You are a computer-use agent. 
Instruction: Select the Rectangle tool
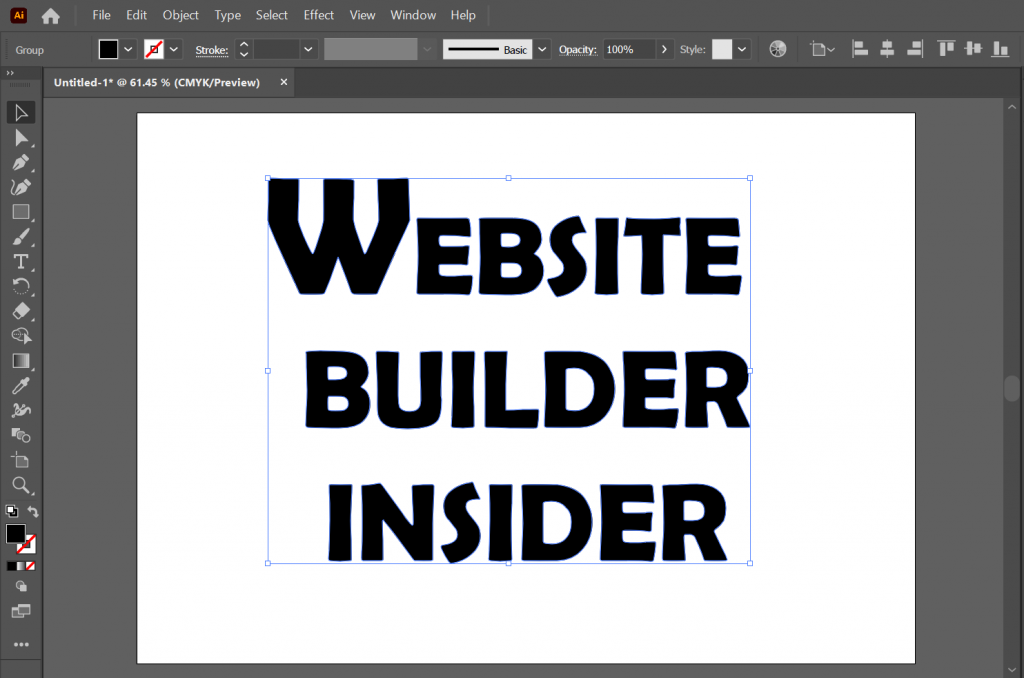(22, 211)
